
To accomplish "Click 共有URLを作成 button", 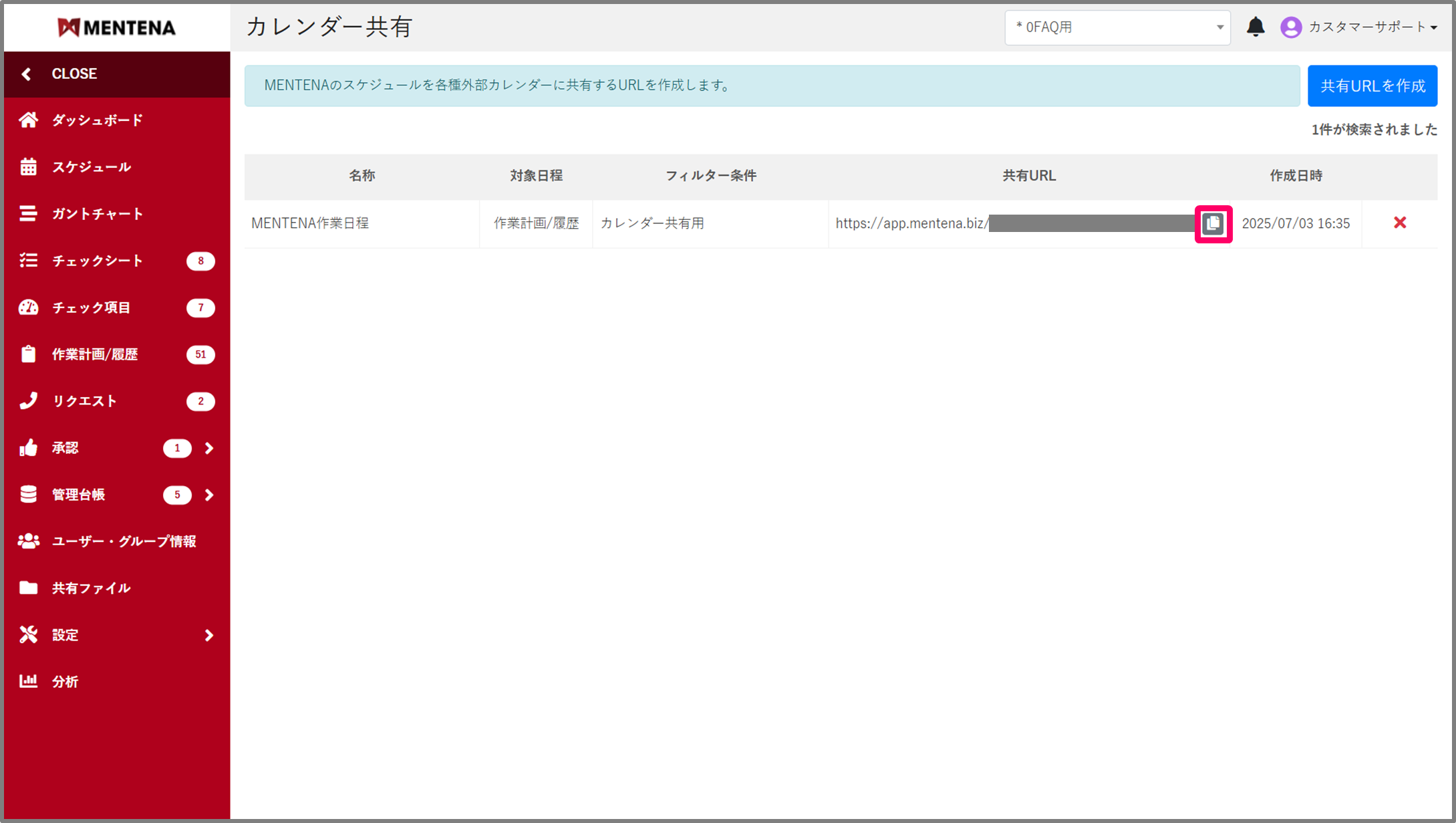I will point(1372,86).
